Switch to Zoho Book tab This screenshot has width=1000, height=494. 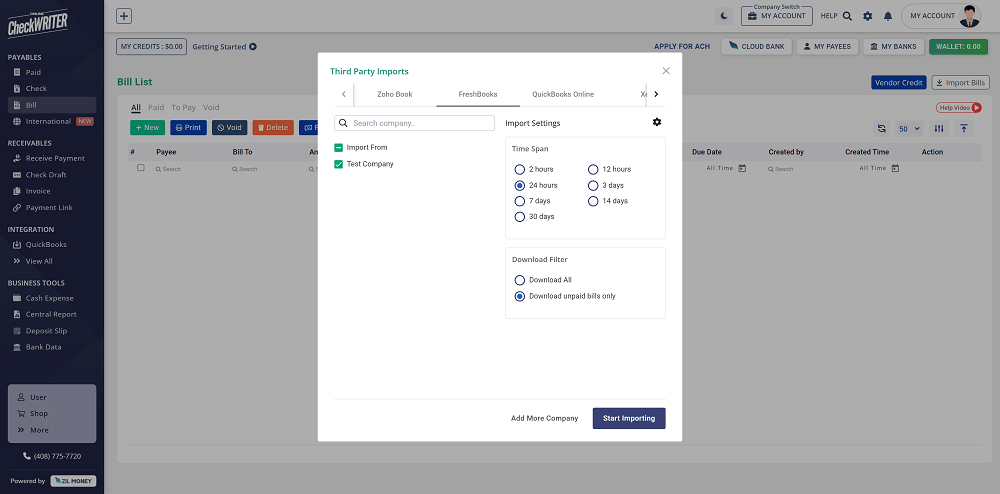(x=395, y=94)
